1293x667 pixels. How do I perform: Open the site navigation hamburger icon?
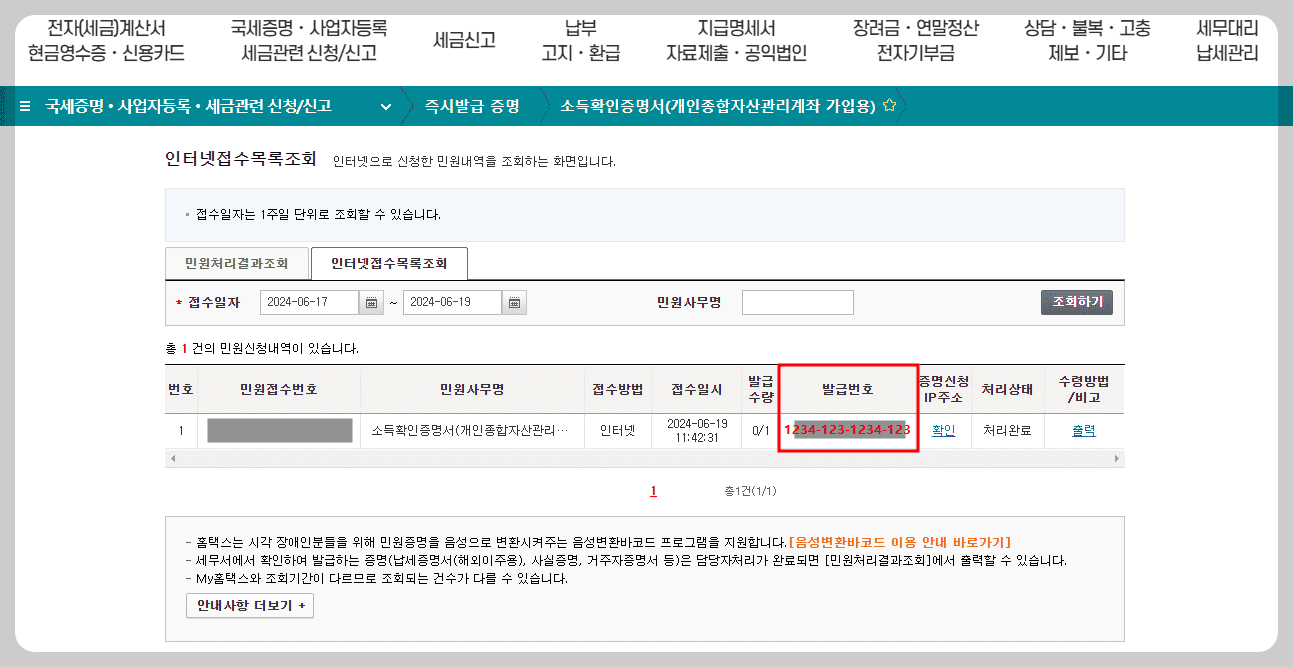24,104
